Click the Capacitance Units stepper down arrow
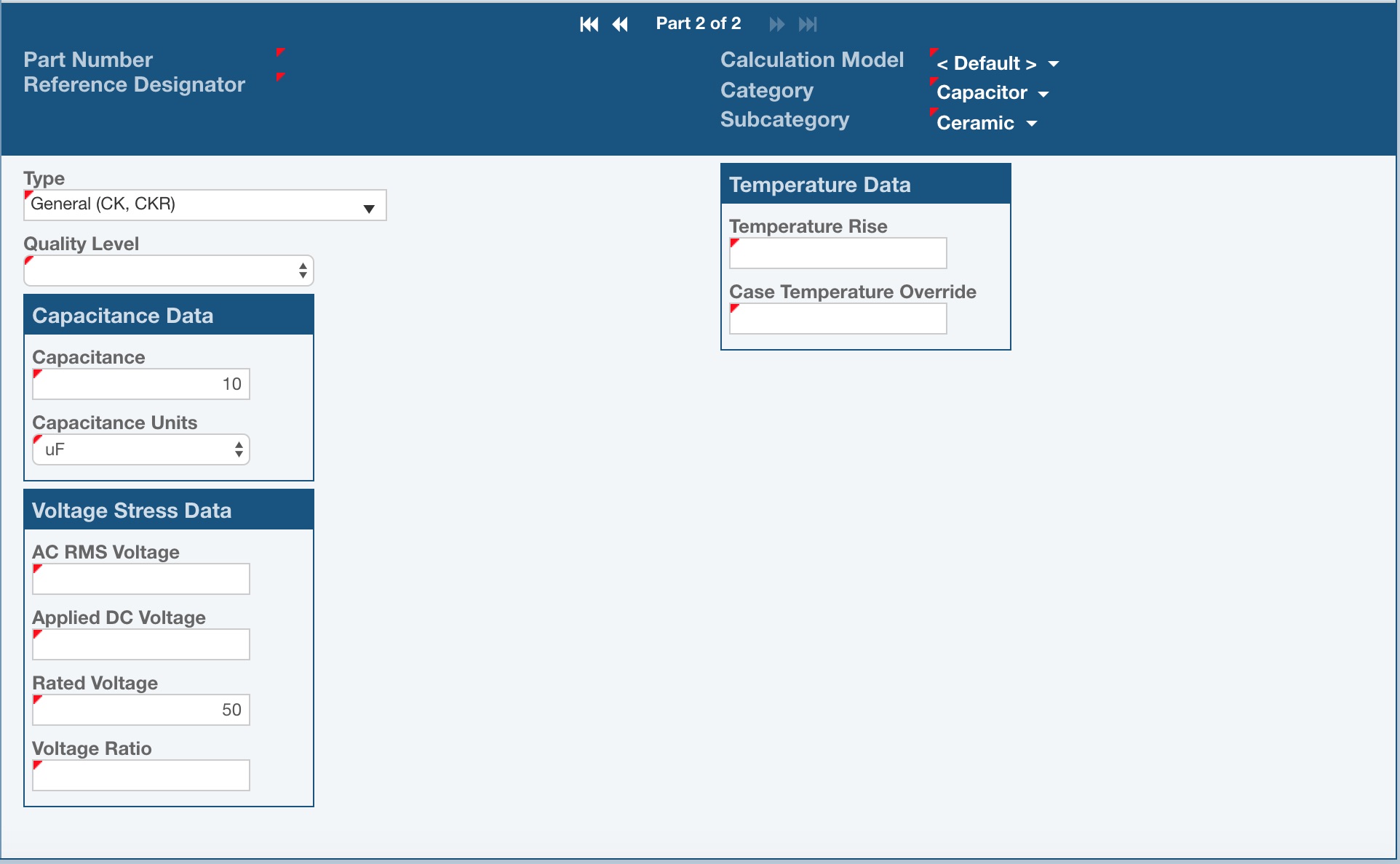 coord(239,454)
